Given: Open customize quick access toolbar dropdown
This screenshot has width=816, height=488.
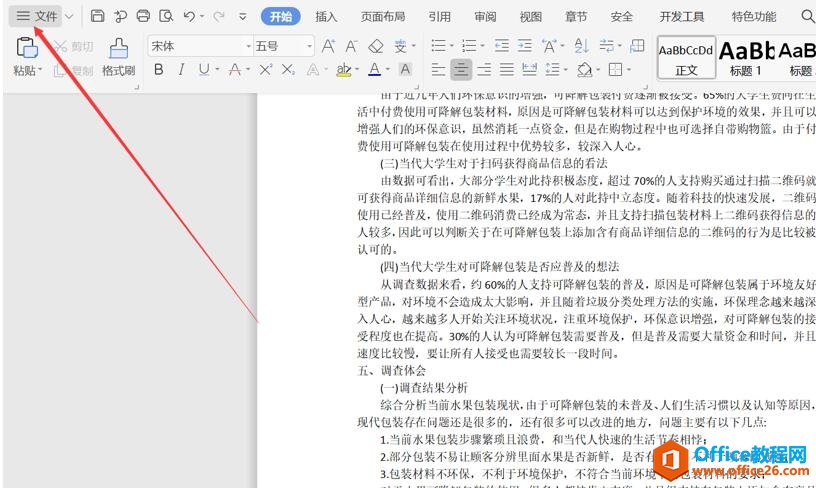Looking at the screenshot, I should tap(243, 17).
